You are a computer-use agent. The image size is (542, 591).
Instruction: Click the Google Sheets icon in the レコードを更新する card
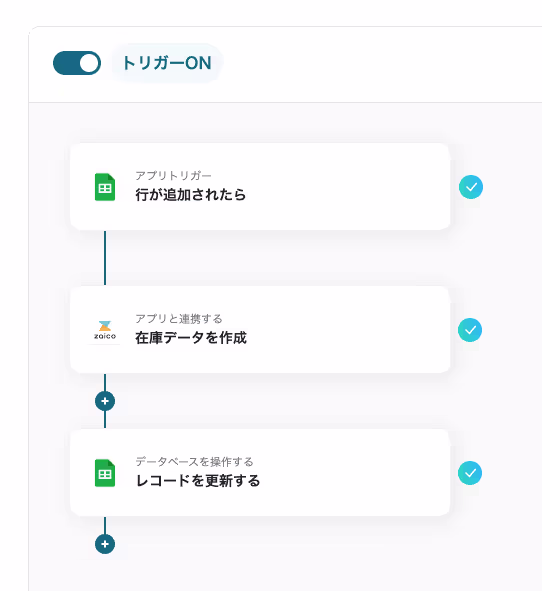(x=105, y=473)
